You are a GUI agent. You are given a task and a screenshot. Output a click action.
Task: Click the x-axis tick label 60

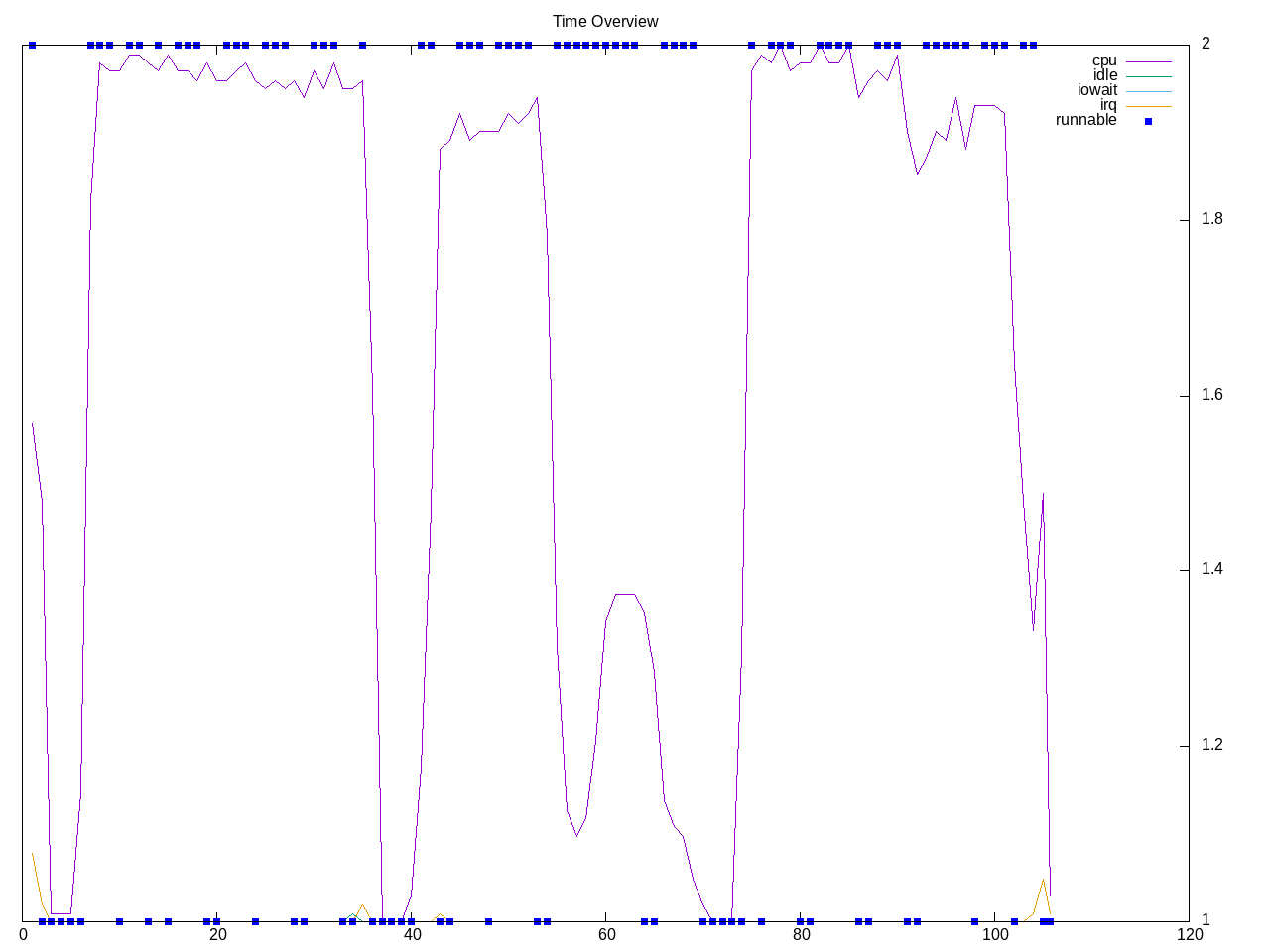coord(605,935)
